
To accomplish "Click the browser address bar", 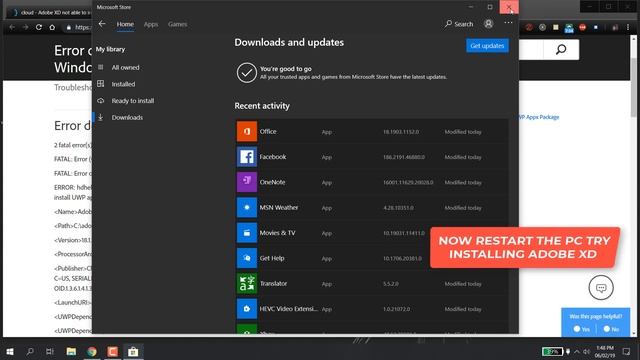I will pos(79,27).
